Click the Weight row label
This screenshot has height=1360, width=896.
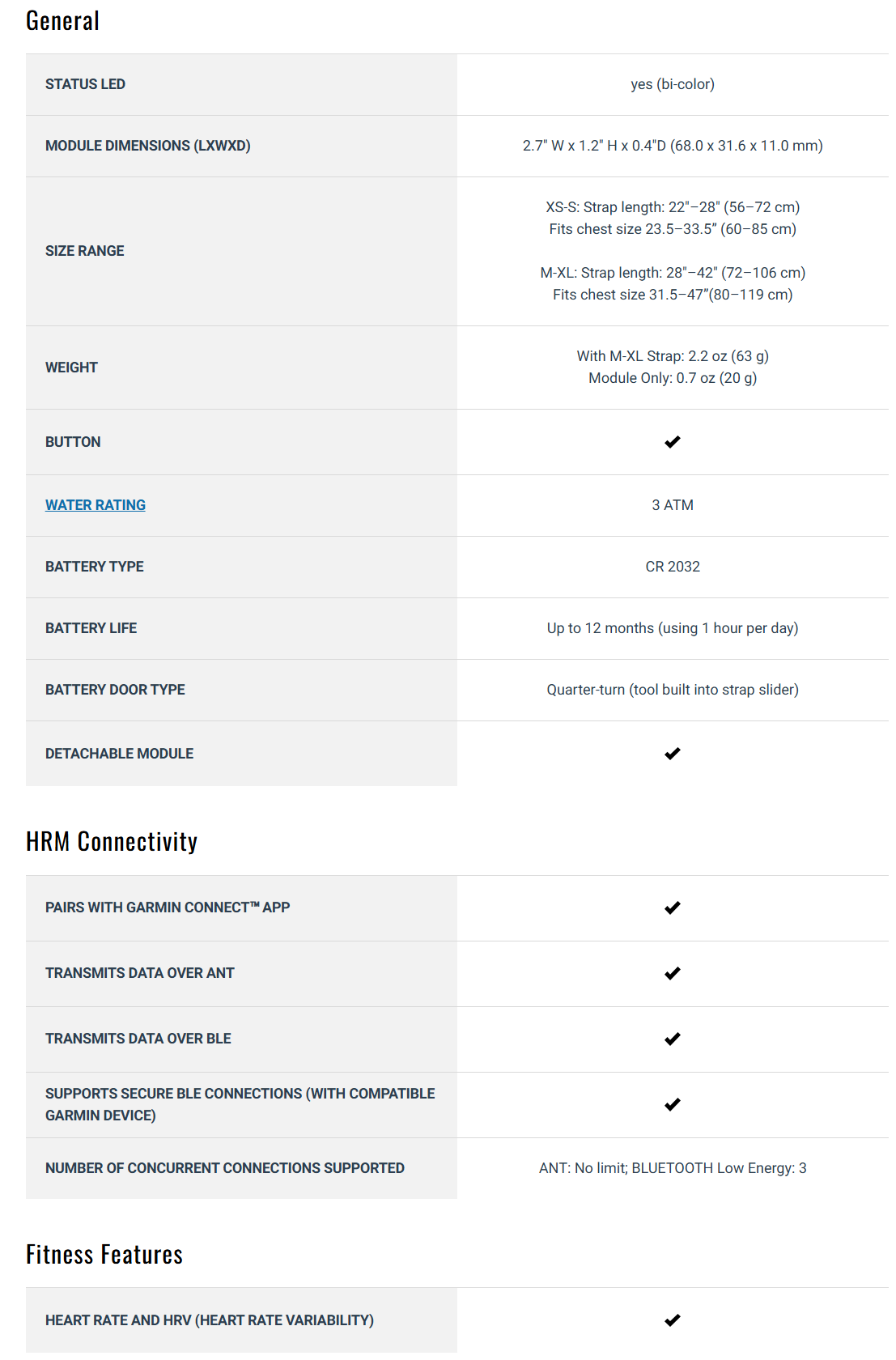coord(71,368)
